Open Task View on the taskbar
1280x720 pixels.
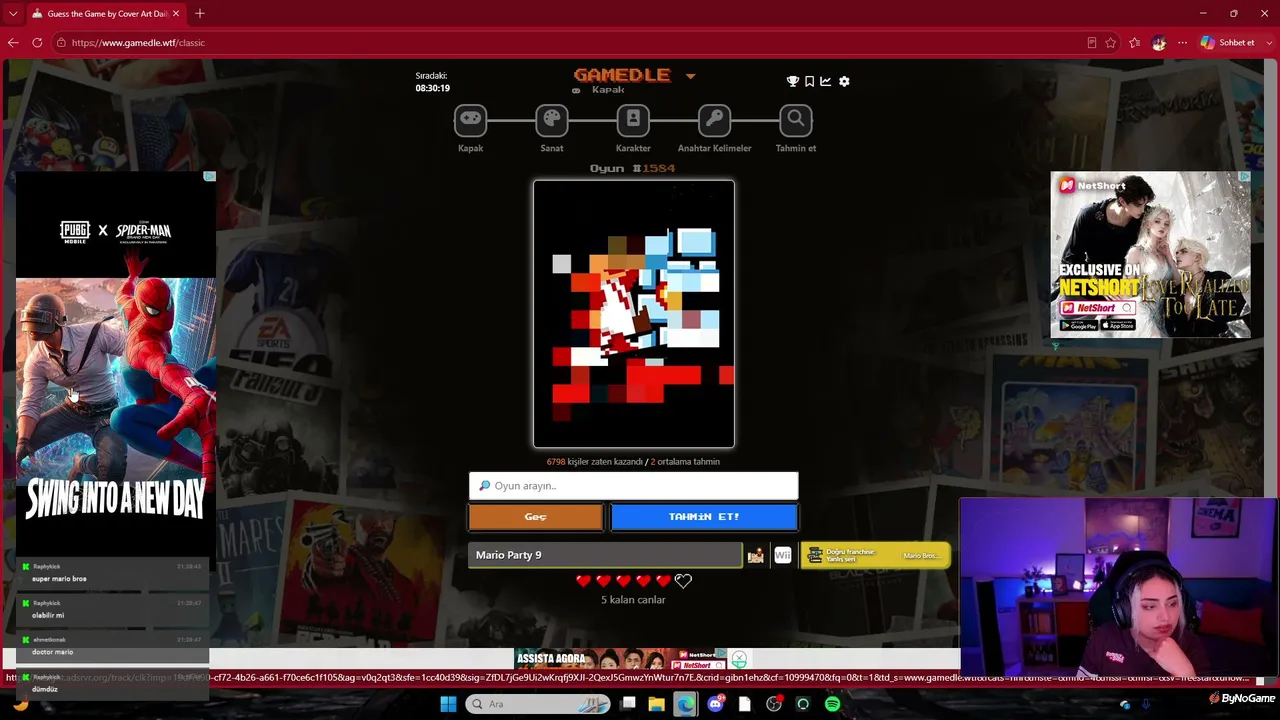coord(628,704)
